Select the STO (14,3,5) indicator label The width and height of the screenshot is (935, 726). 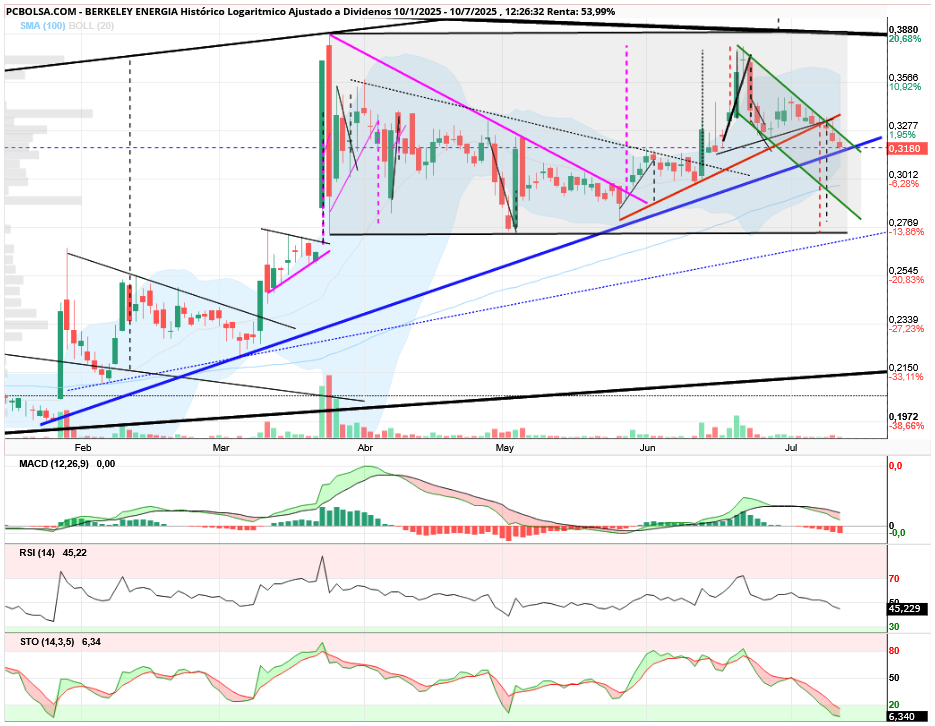point(47,642)
